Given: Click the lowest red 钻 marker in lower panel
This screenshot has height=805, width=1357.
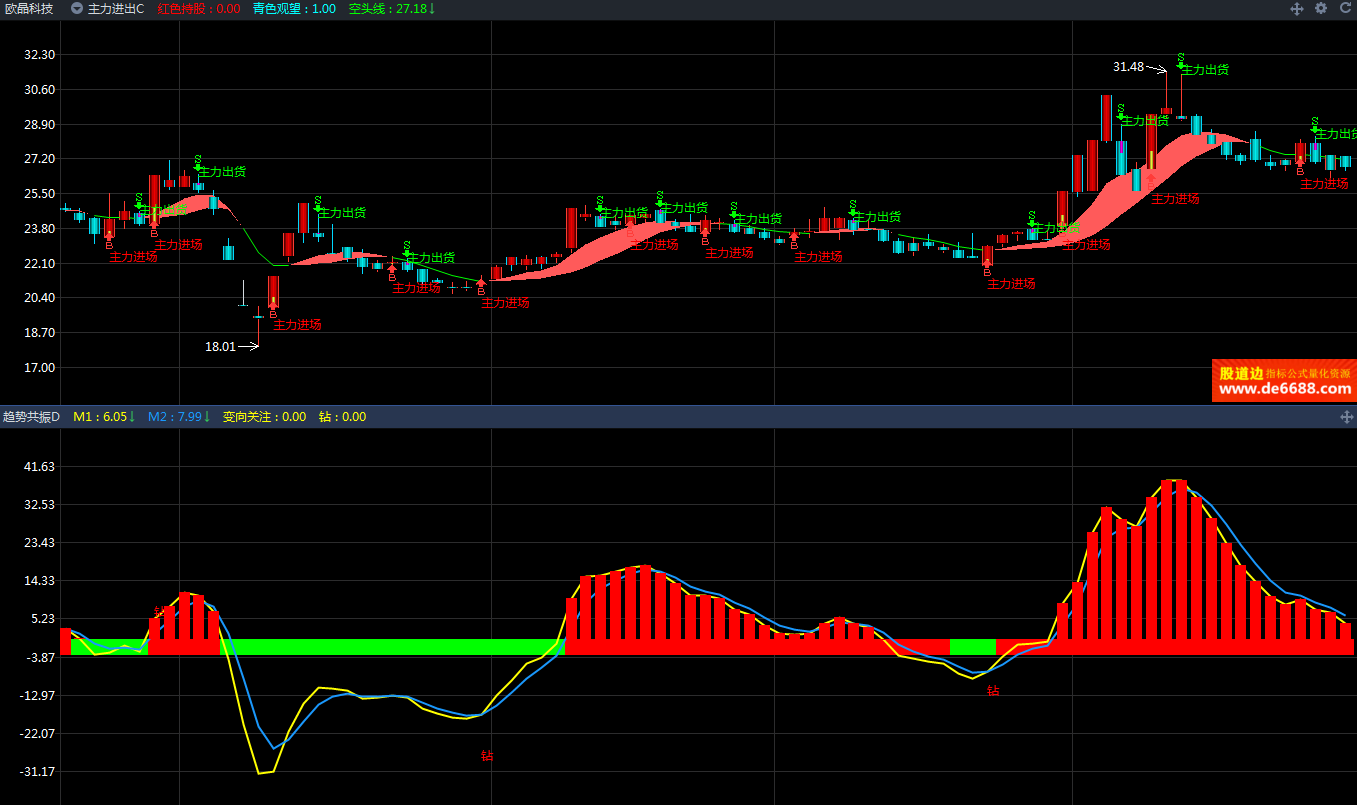Looking at the screenshot, I should [487, 756].
